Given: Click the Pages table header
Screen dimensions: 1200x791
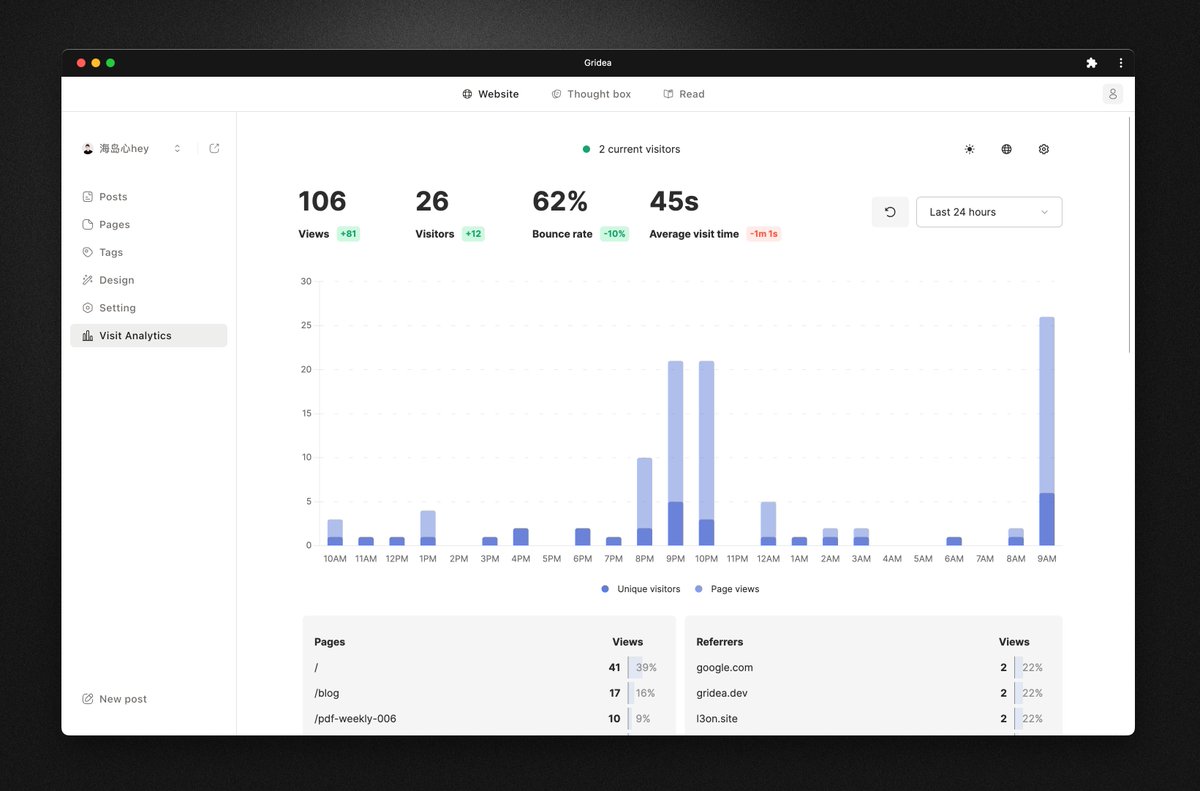Looking at the screenshot, I should [x=329, y=642].
